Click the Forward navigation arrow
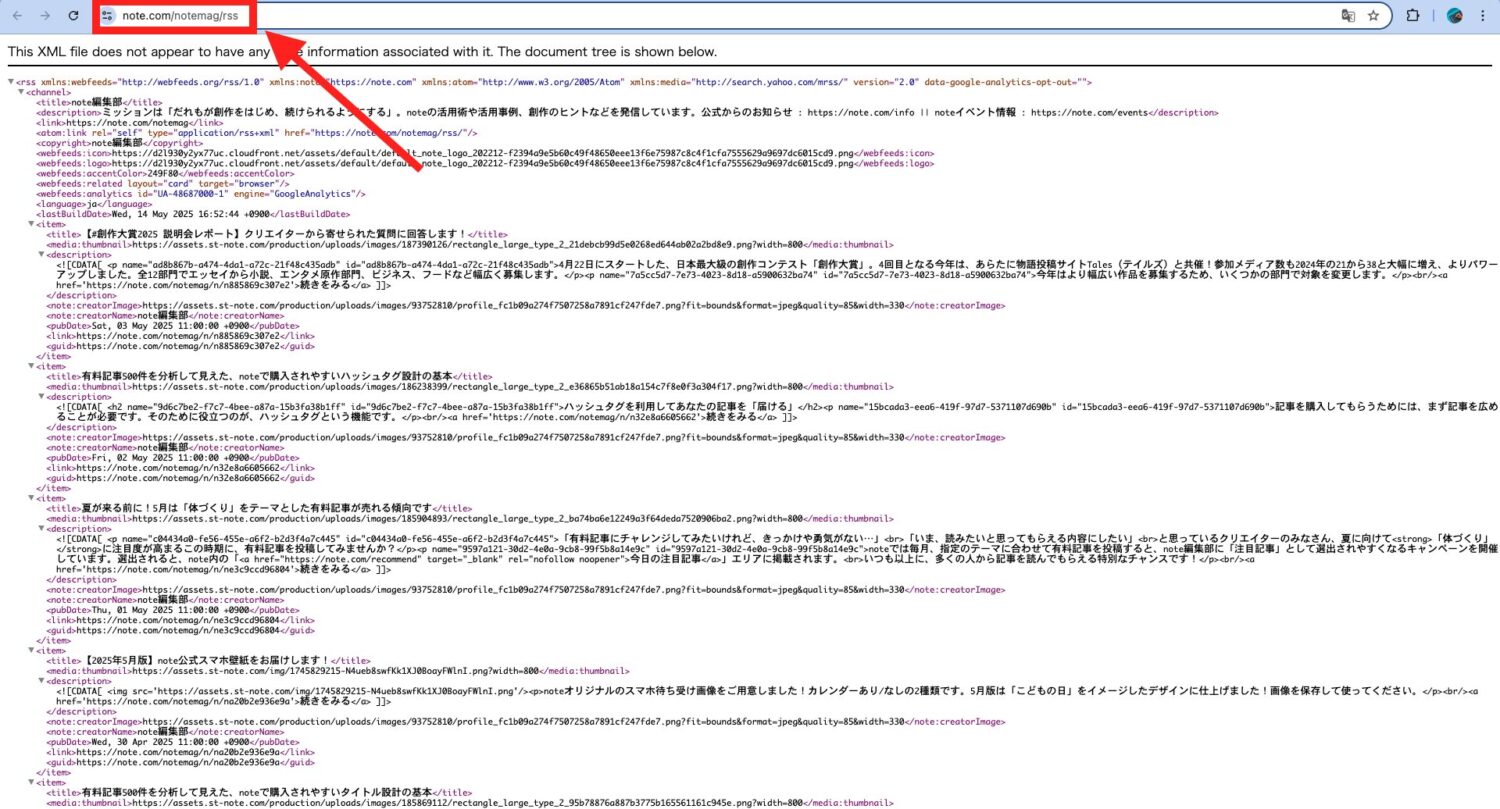1500x809 pixels. 45,16
